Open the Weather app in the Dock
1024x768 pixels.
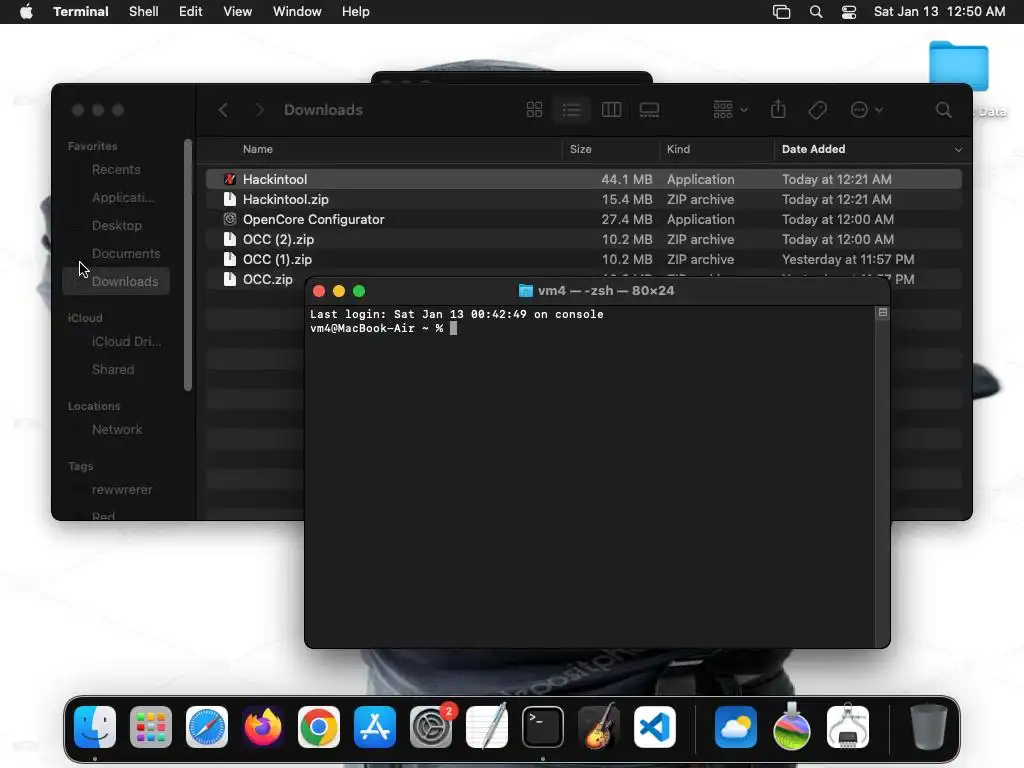(736, 727)
